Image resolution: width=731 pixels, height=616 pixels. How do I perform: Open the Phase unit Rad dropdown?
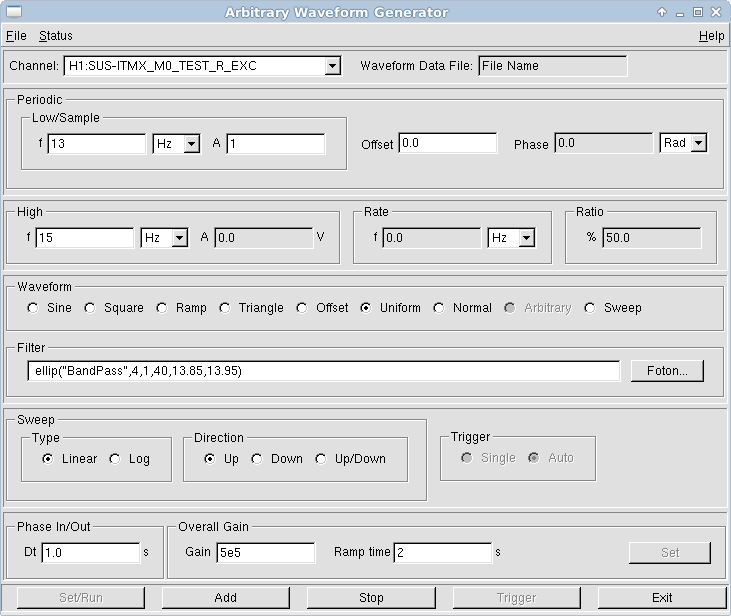click(x=698, y=143)
